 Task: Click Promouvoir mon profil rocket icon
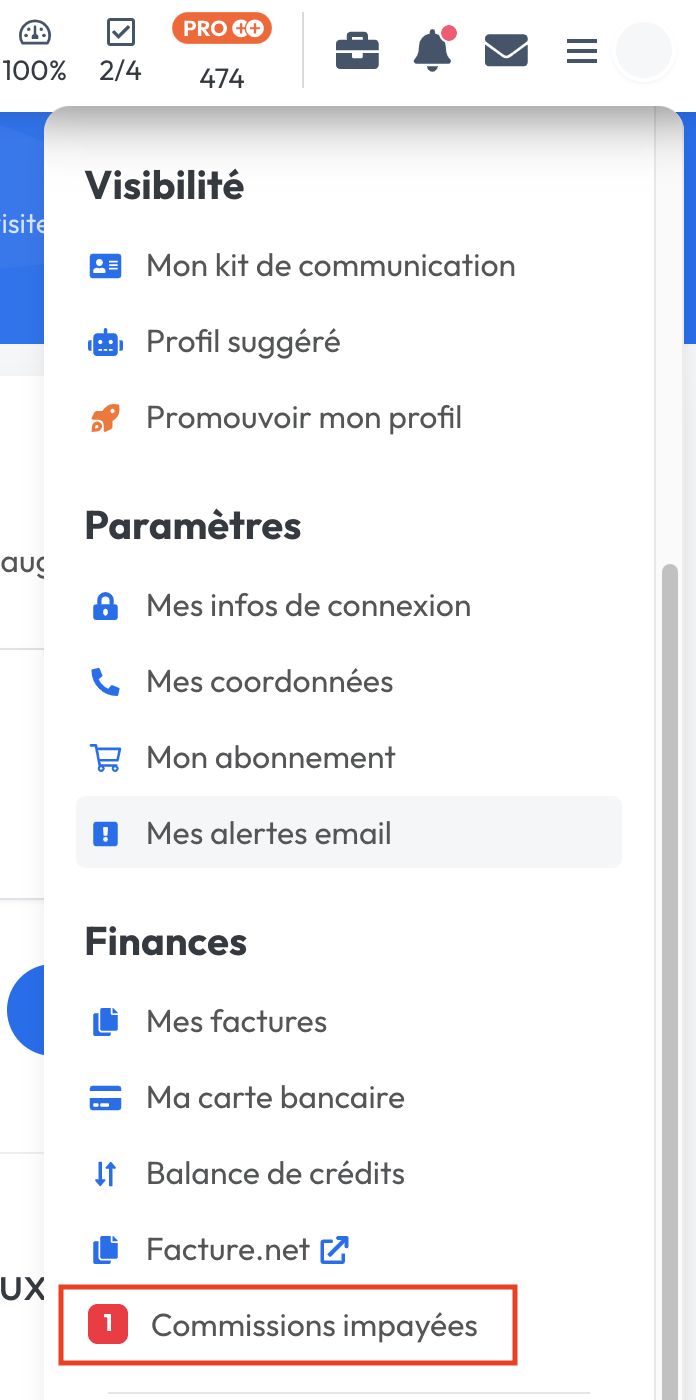(x=104, y=418)
